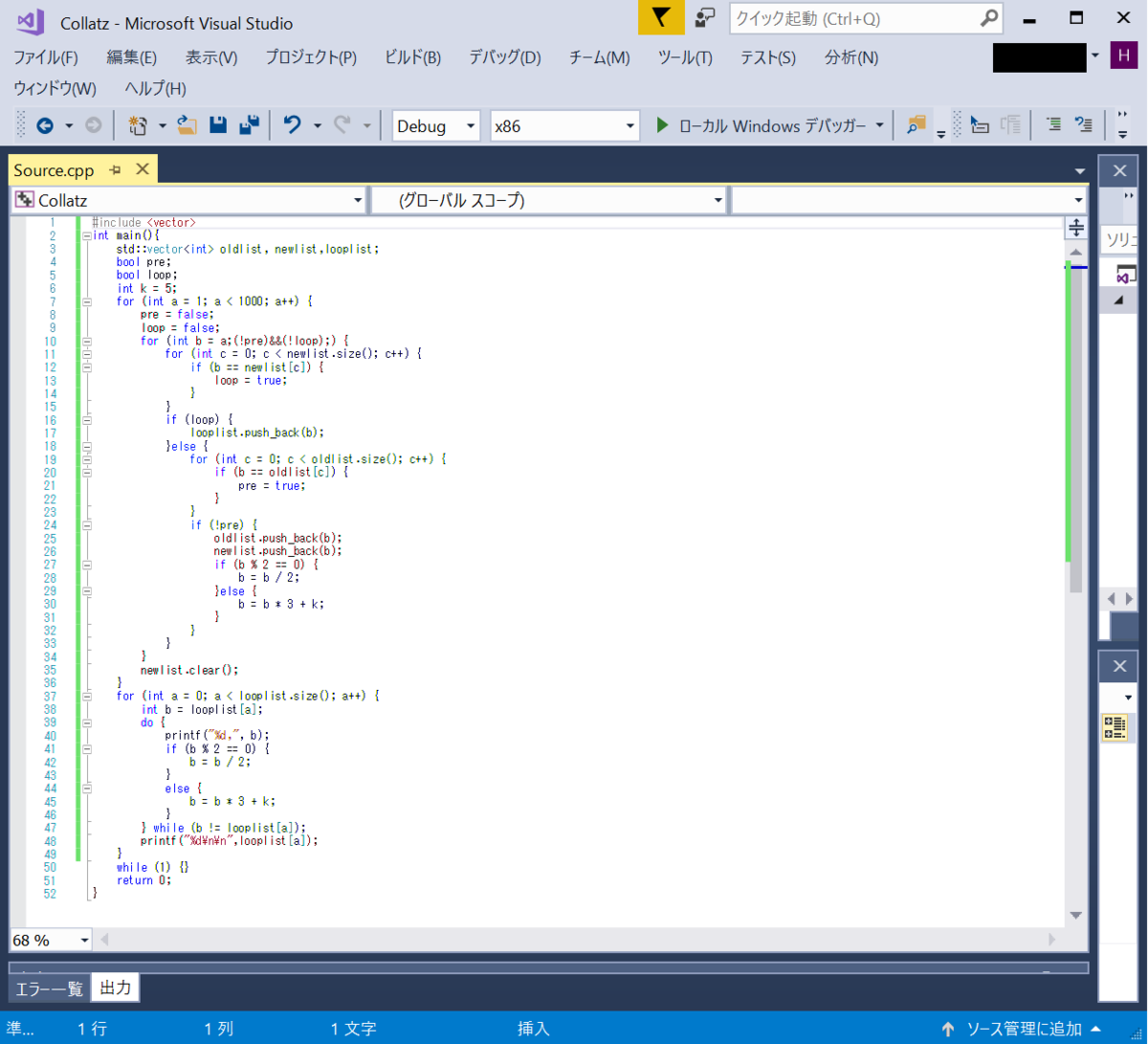Click the magnifier search icon in Quick Launch
1148x1044 pixels.
(x=989, y=18)
